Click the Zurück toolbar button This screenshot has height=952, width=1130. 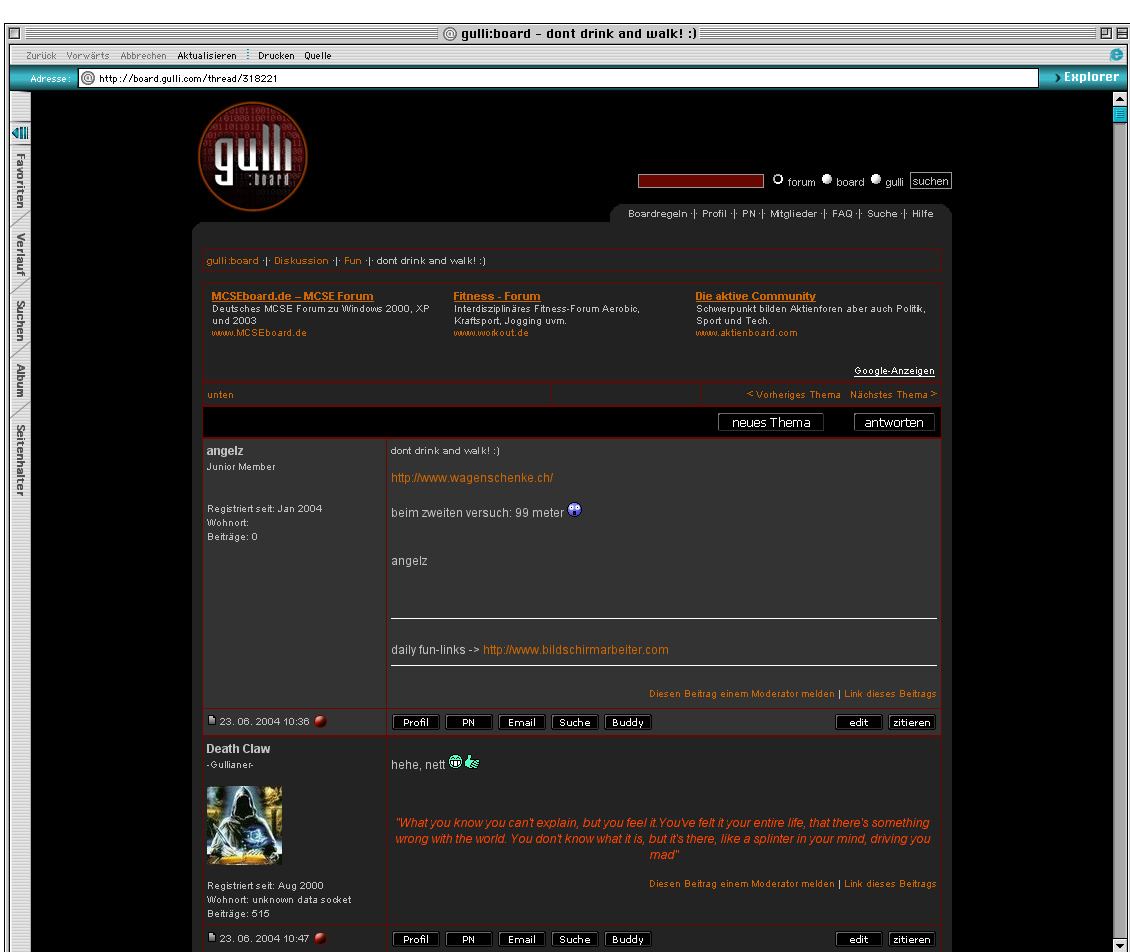coord(41,55)
